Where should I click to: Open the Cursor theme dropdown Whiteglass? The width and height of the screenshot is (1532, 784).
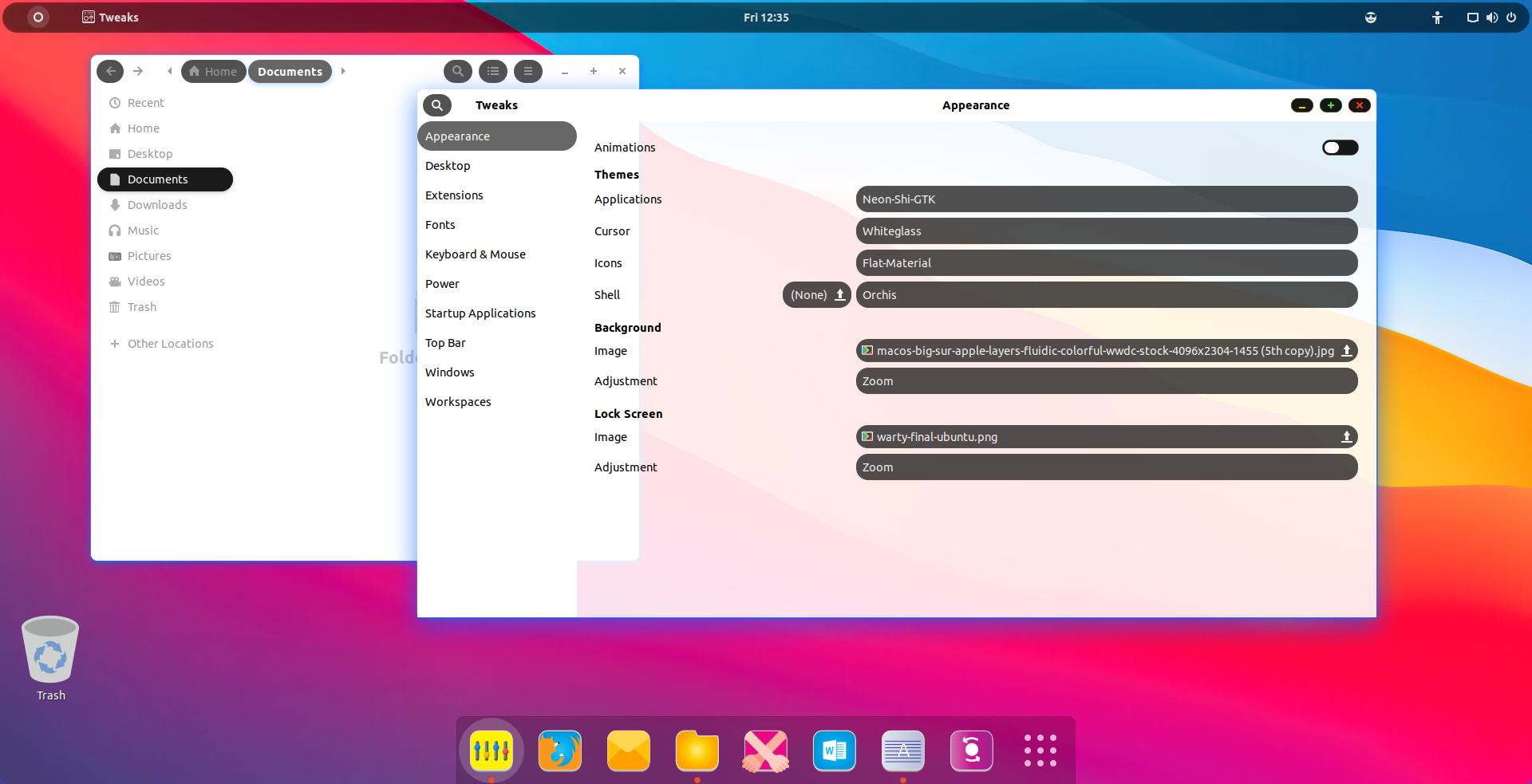(x=1107, y=231)
